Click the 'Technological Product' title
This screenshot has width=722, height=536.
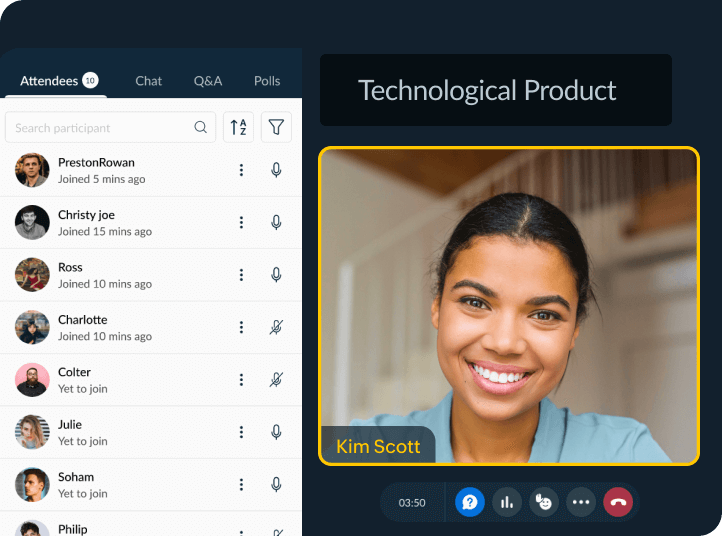click(487, 90)
